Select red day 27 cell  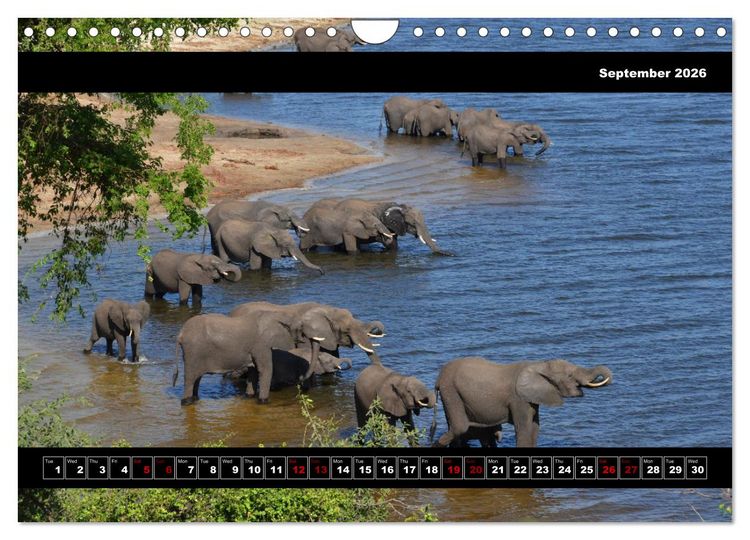629,468
